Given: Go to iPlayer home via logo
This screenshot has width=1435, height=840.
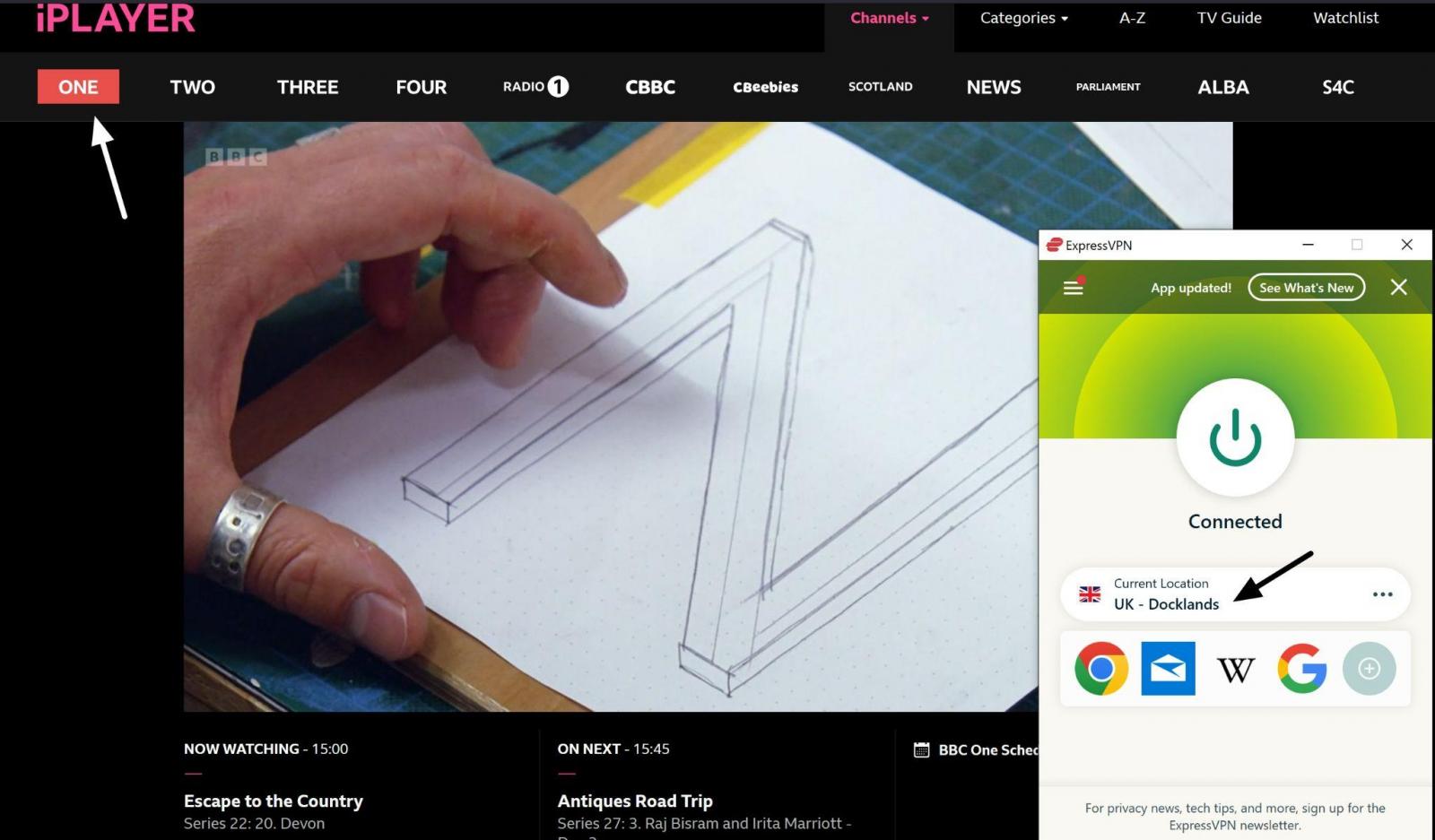Looking at the screenshot, I should click(x=116, y=18).
